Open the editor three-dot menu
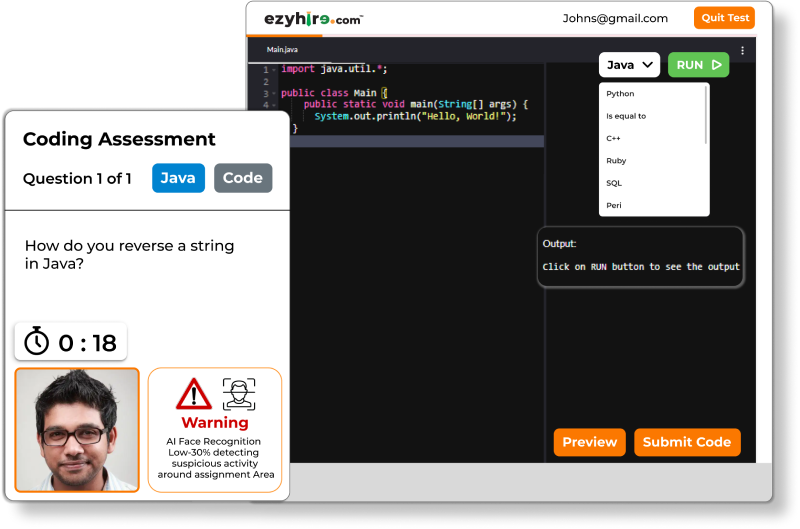 [742, 51]
